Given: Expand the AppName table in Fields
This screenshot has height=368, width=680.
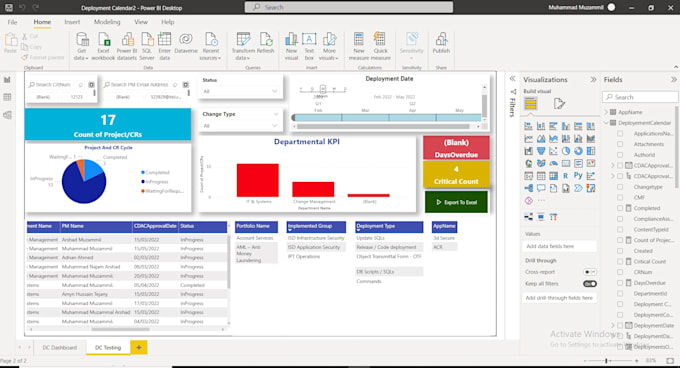Looking at the screenshot, I should coord(606,112).
